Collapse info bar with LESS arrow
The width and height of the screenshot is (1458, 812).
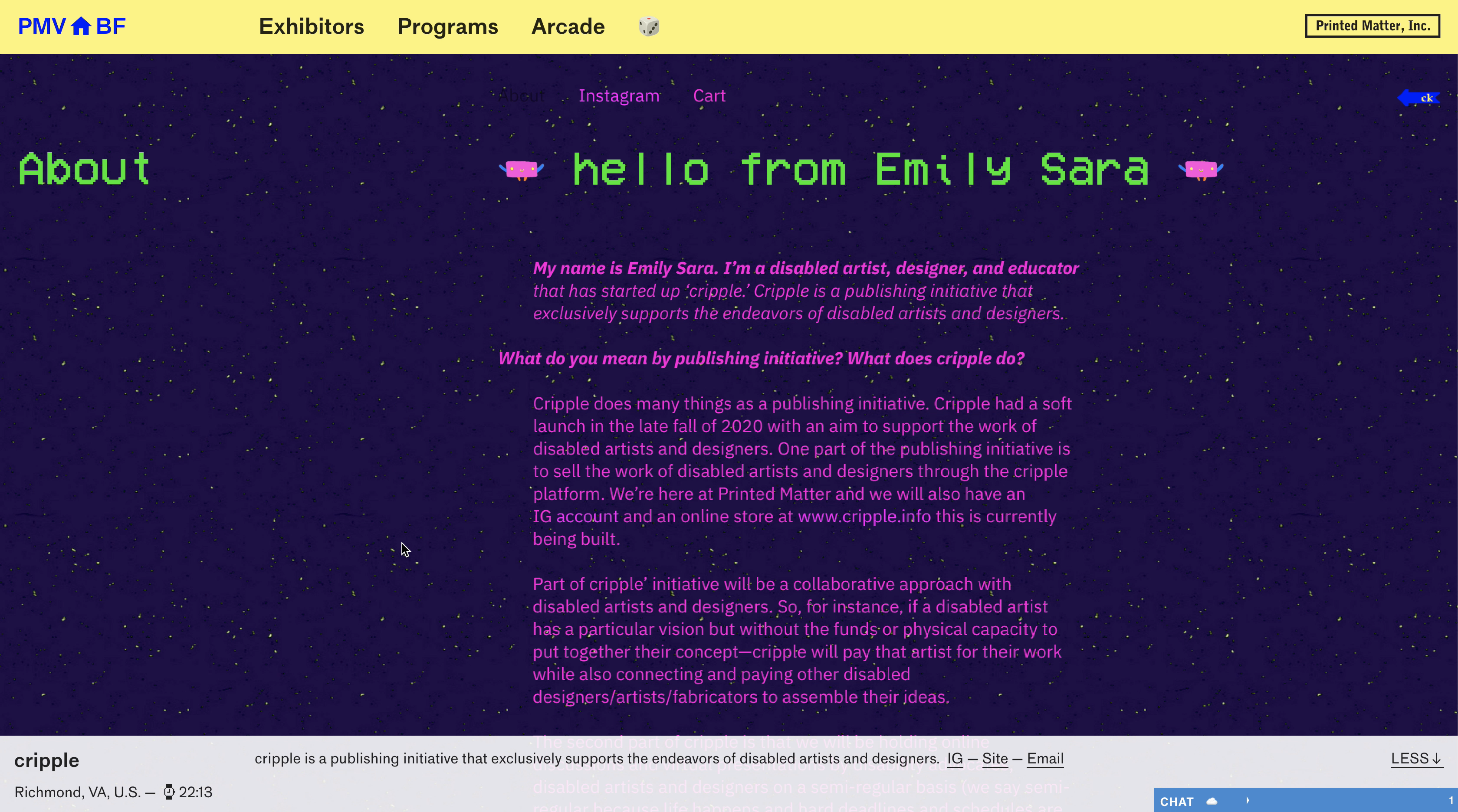[1417, 758]
